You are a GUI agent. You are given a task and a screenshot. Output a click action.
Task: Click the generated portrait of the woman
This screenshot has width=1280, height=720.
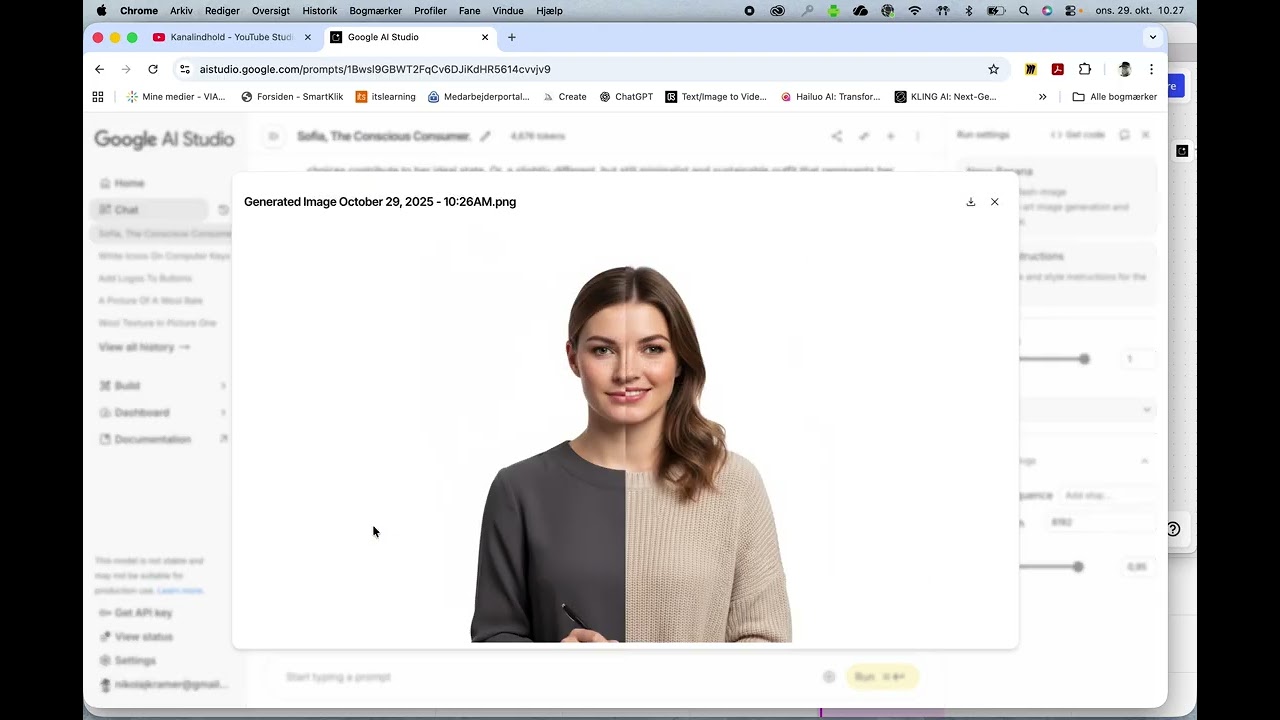point(631,453)
